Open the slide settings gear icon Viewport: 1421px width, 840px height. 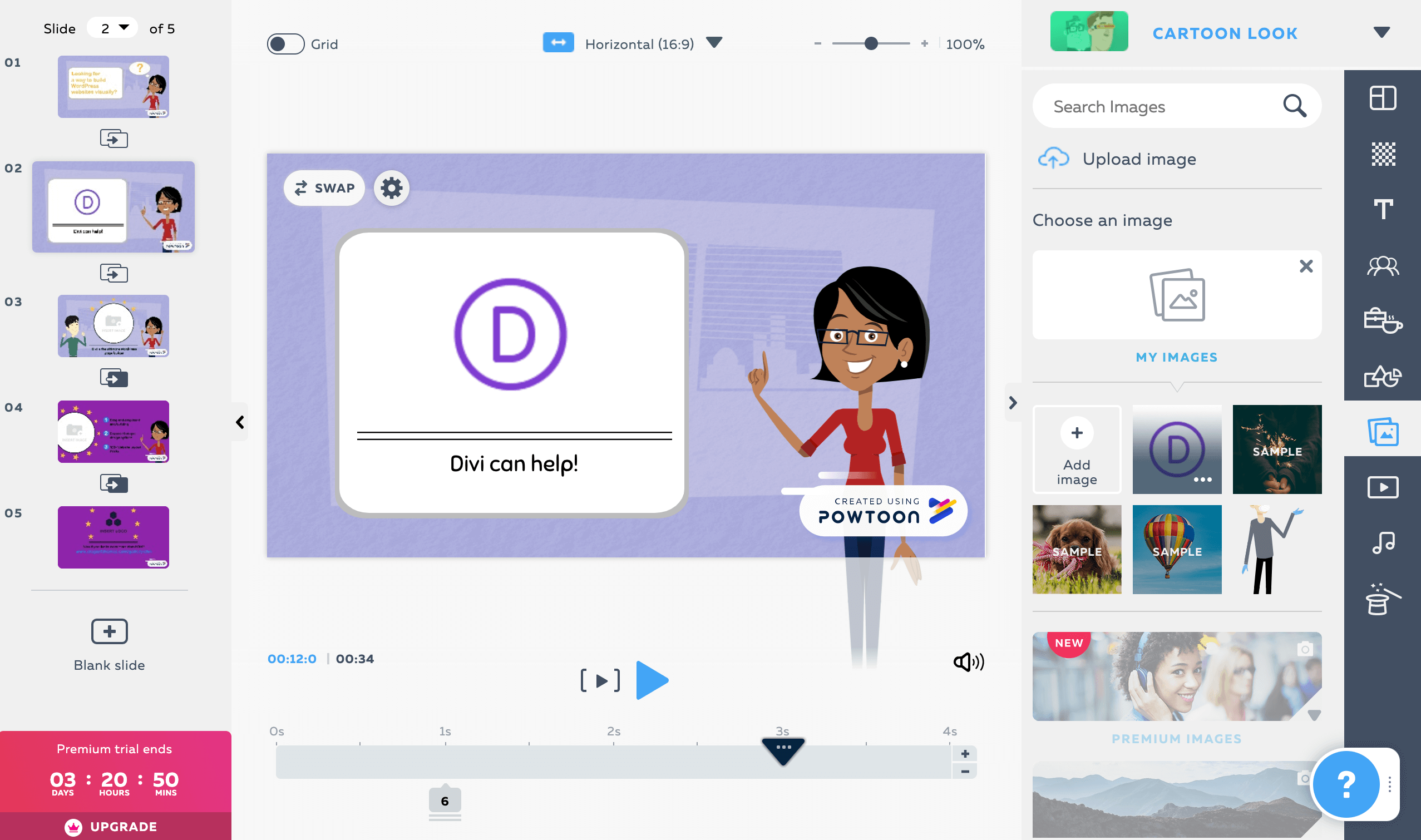(x=391, y=187)
